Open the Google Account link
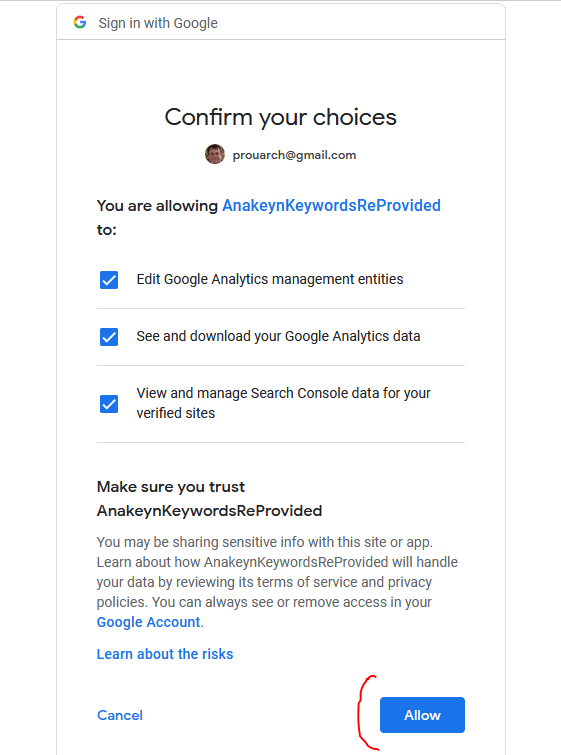The height and width of the screenshot is (755, 561). click(x=149, y=622)
